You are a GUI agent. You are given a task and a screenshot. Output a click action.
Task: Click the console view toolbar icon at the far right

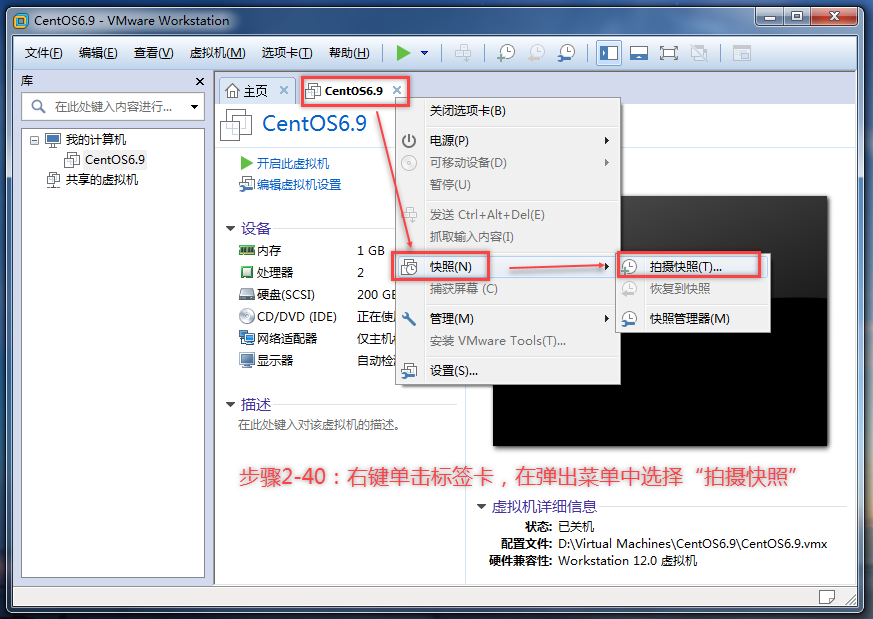tap(742, 53)
